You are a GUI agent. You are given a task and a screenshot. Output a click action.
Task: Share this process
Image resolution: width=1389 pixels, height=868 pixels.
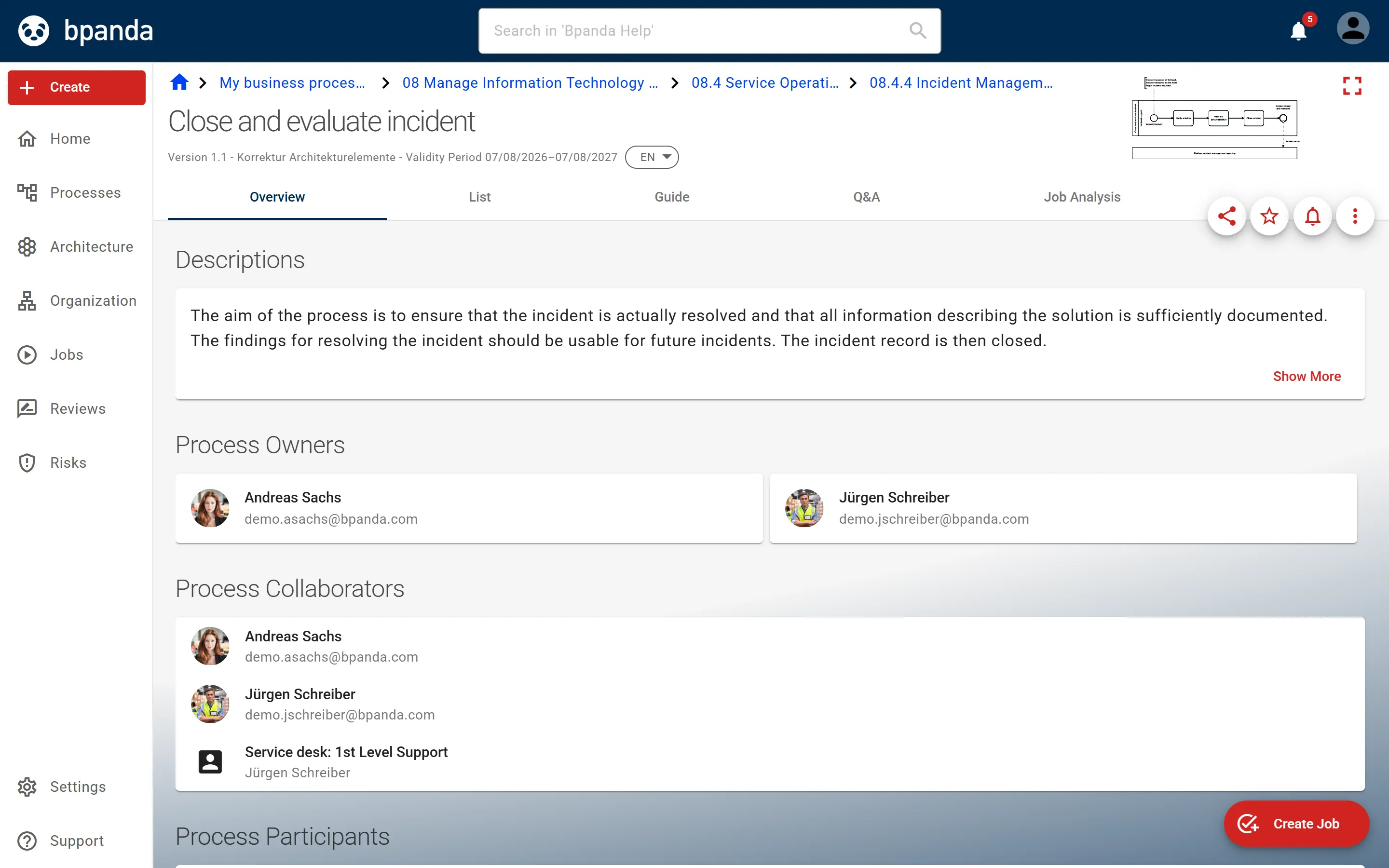1226,217
